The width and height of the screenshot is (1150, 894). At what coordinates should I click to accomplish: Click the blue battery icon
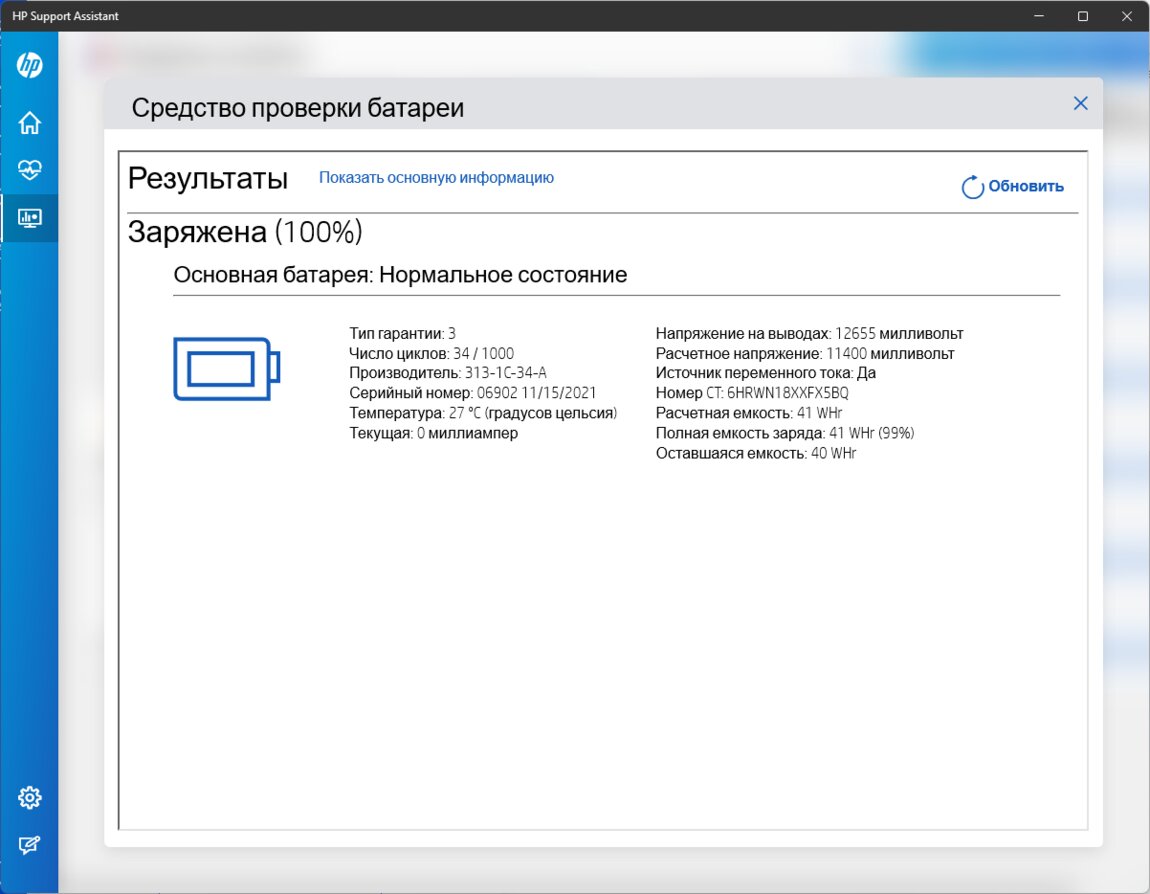tap(226, 368)
